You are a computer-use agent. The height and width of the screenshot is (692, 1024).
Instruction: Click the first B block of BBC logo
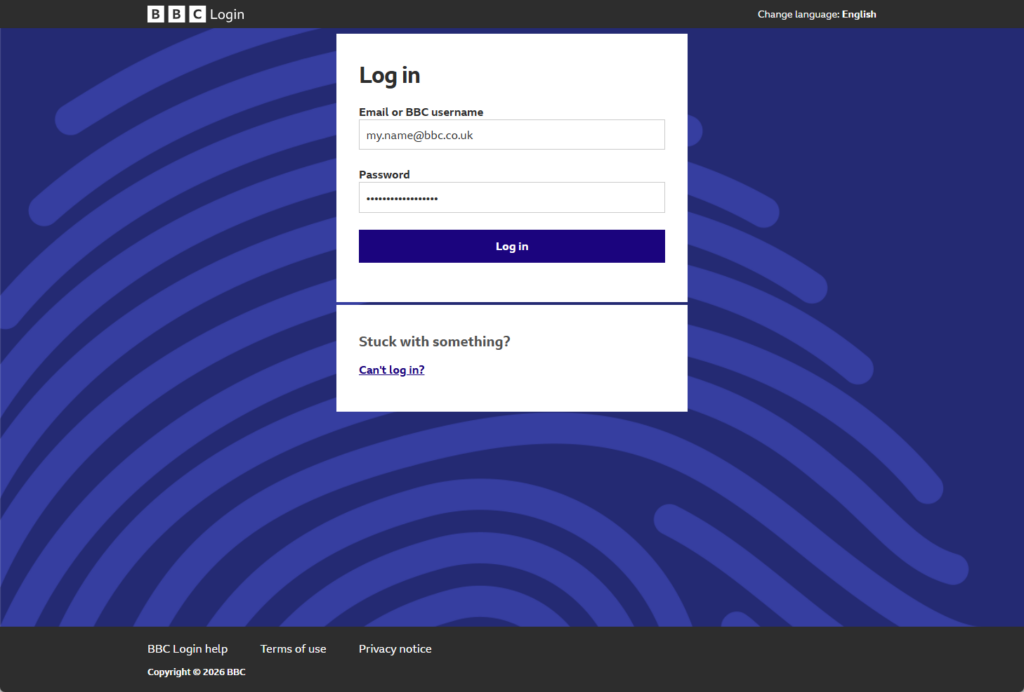point(156,14)
